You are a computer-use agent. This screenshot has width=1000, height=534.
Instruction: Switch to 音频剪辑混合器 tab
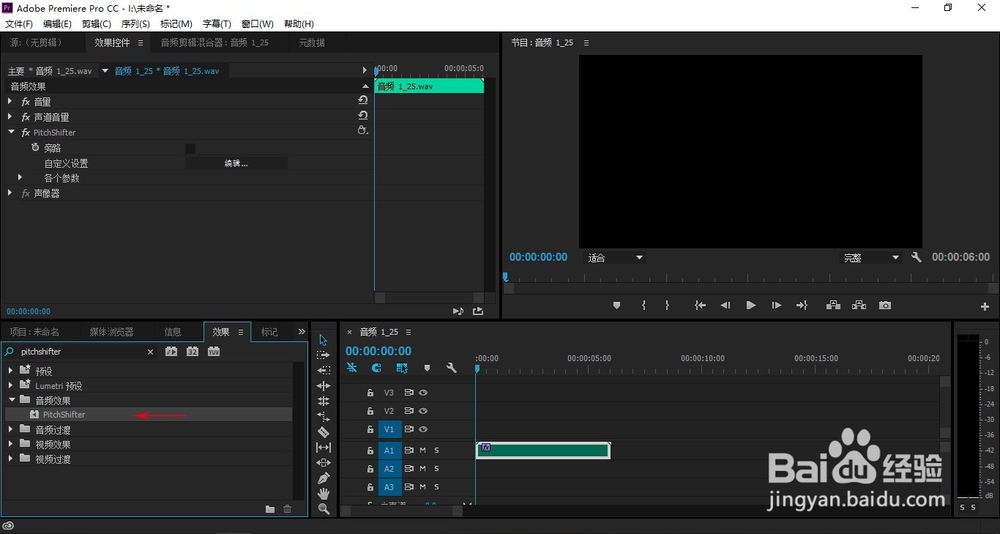[x=214, y=43]
